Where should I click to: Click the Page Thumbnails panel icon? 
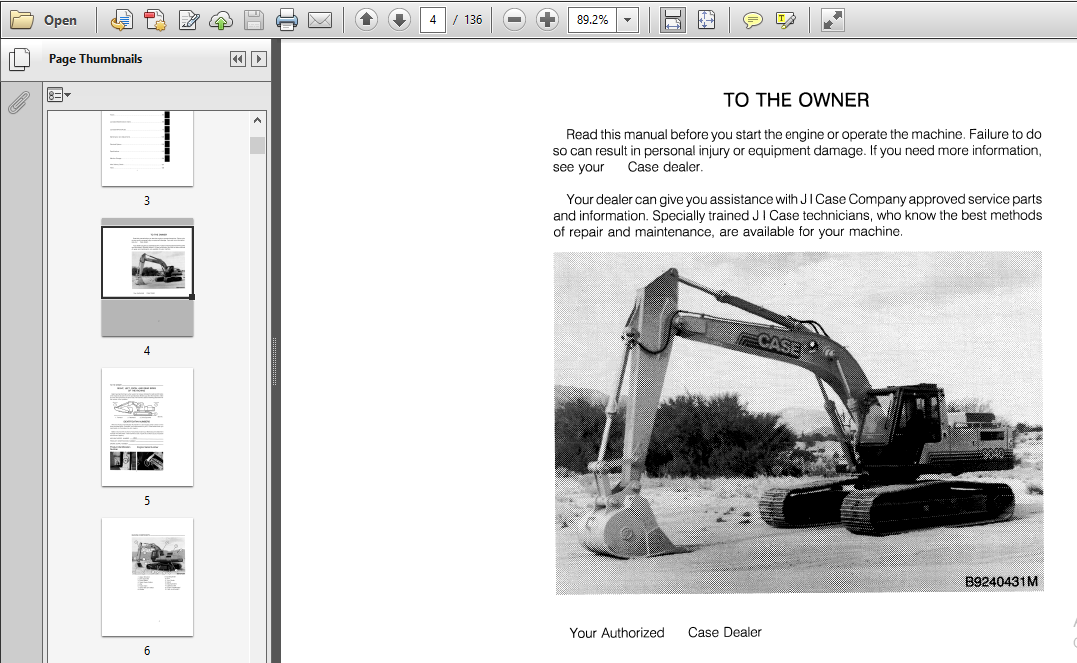click(x=20, y=60)
